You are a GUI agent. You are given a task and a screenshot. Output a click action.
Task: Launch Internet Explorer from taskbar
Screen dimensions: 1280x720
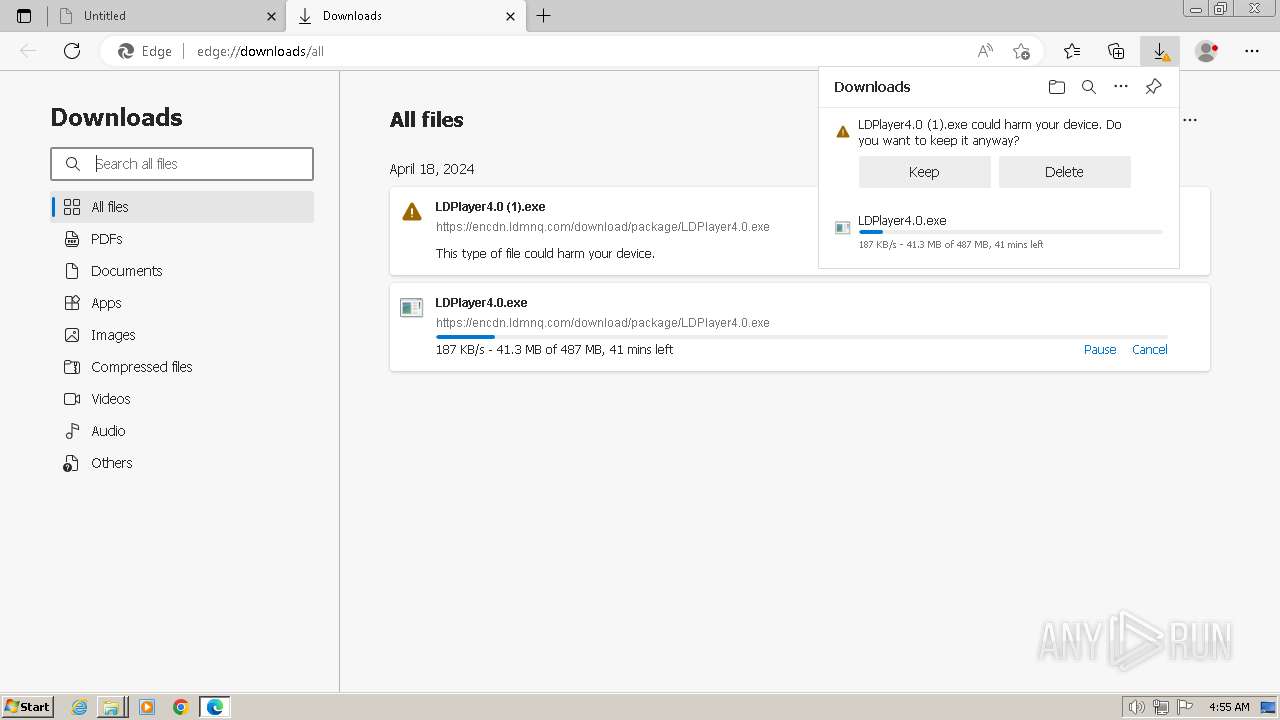[x=80, y=707]
